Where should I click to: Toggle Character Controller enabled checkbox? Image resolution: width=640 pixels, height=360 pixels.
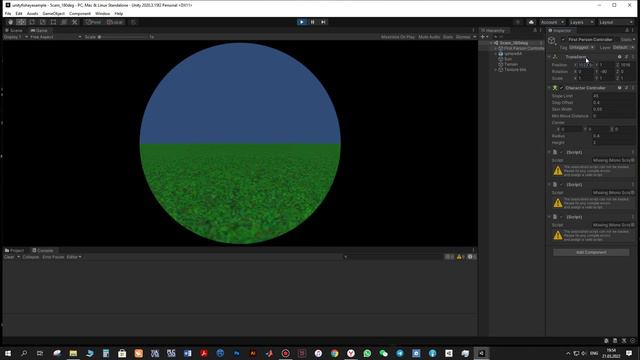pos(562,88)
